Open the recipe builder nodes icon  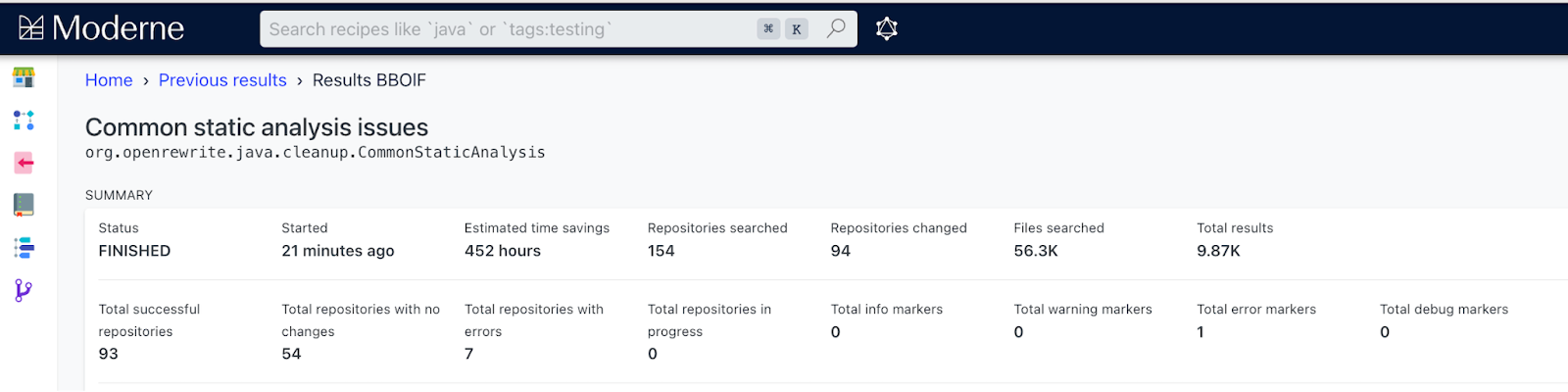tap(24, 120)
